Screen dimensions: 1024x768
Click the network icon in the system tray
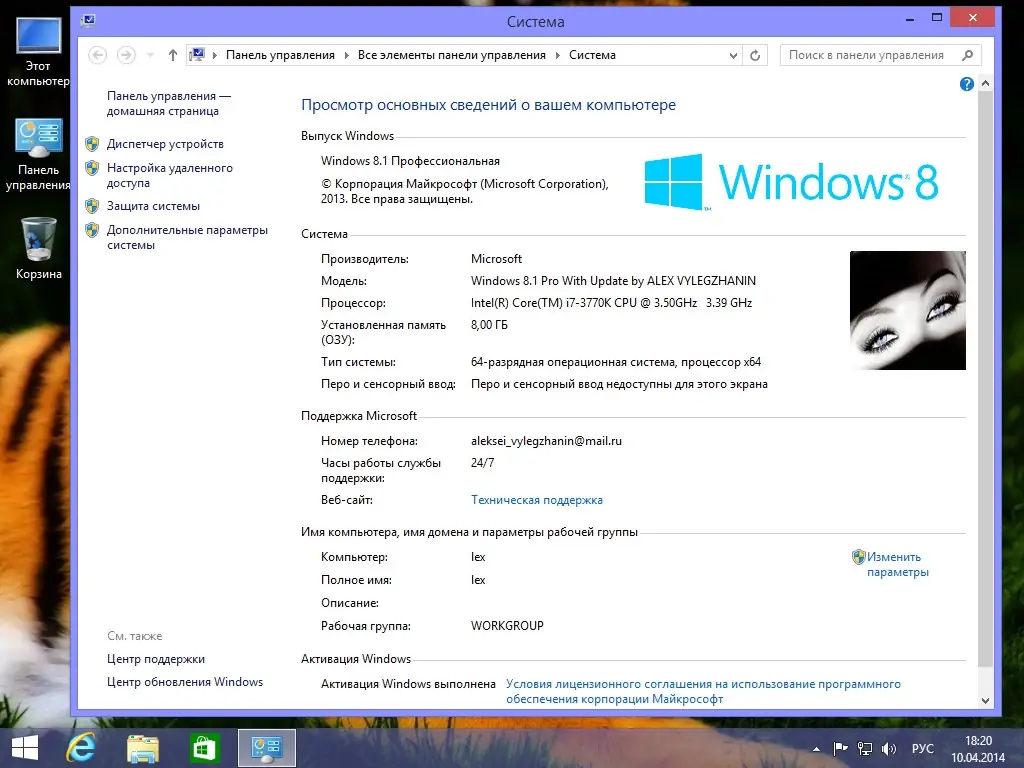tap(864, 747)
